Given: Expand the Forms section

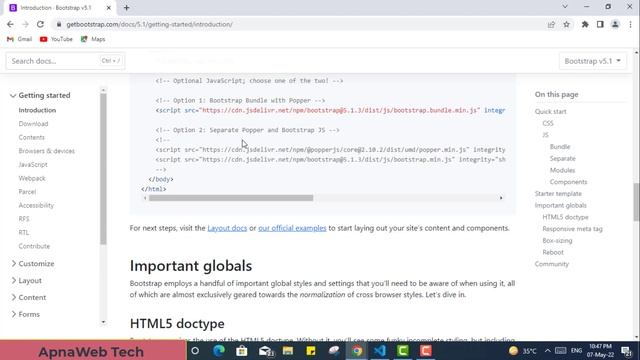Looking at the screenshot, I should point(26,314).
